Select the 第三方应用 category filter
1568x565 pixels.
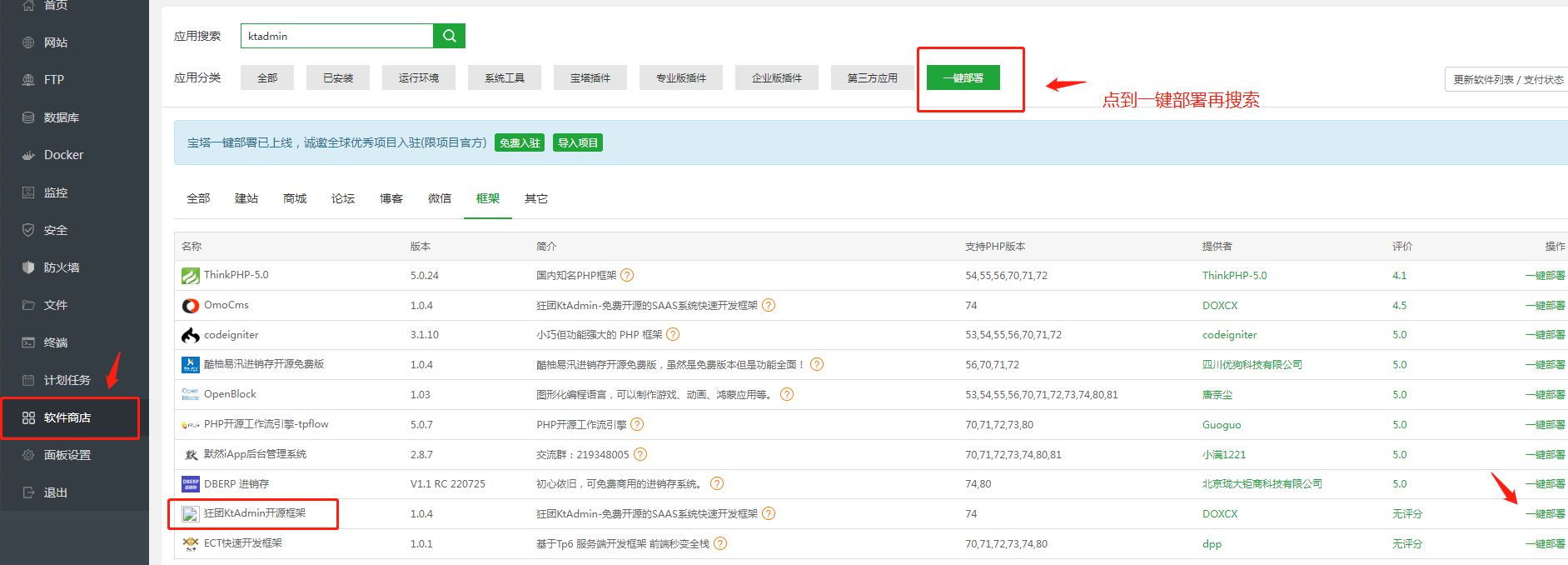pos(873,77)
